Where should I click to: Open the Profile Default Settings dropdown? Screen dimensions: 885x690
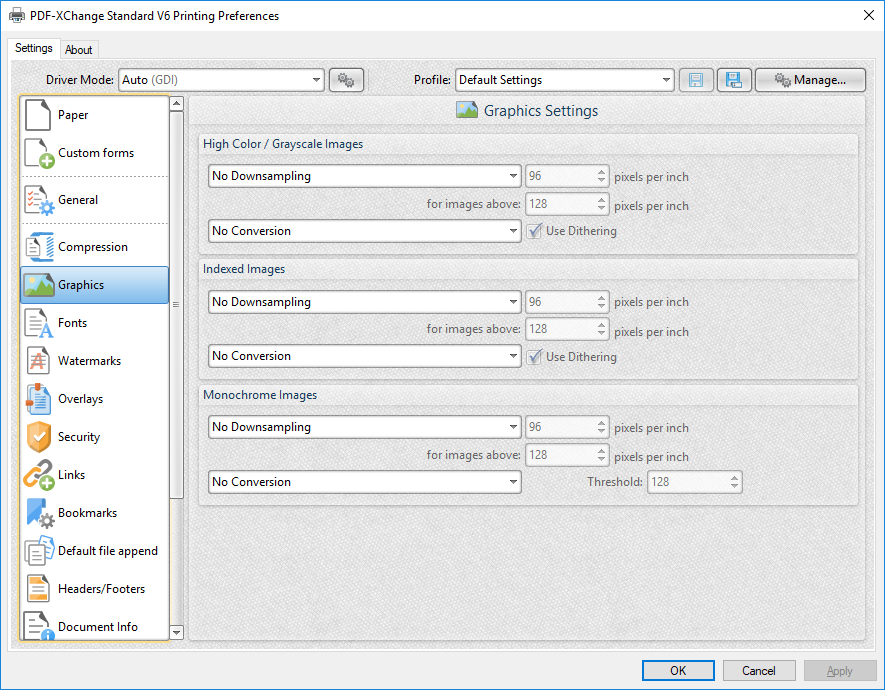(x=564, y=80)
